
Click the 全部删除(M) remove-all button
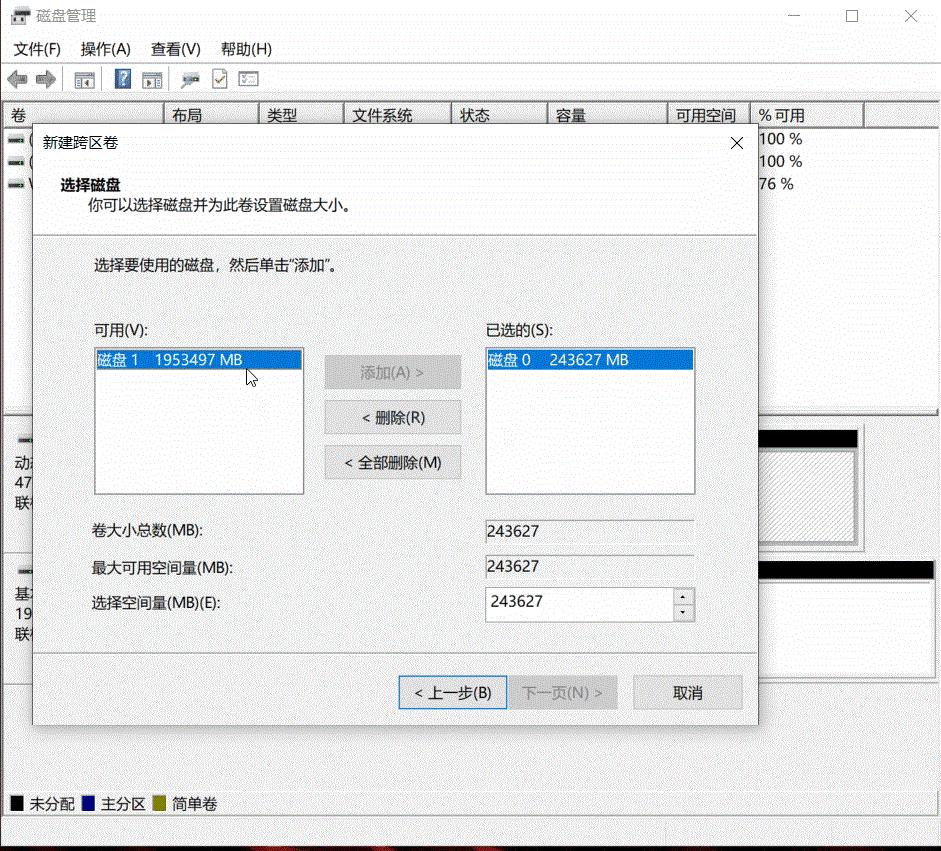point(392,462)
